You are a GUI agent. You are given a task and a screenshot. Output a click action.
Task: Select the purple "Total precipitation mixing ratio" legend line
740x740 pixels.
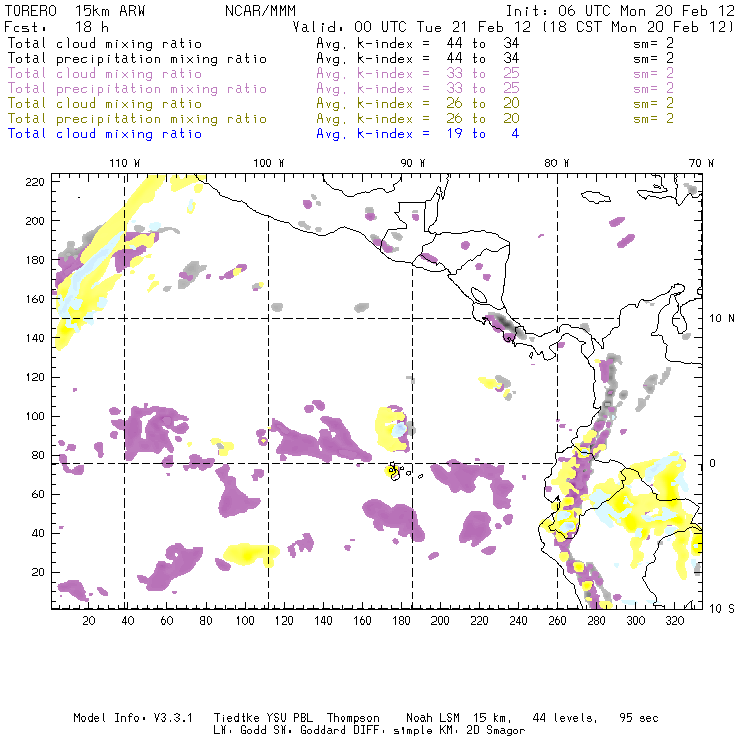coord(137,89)
